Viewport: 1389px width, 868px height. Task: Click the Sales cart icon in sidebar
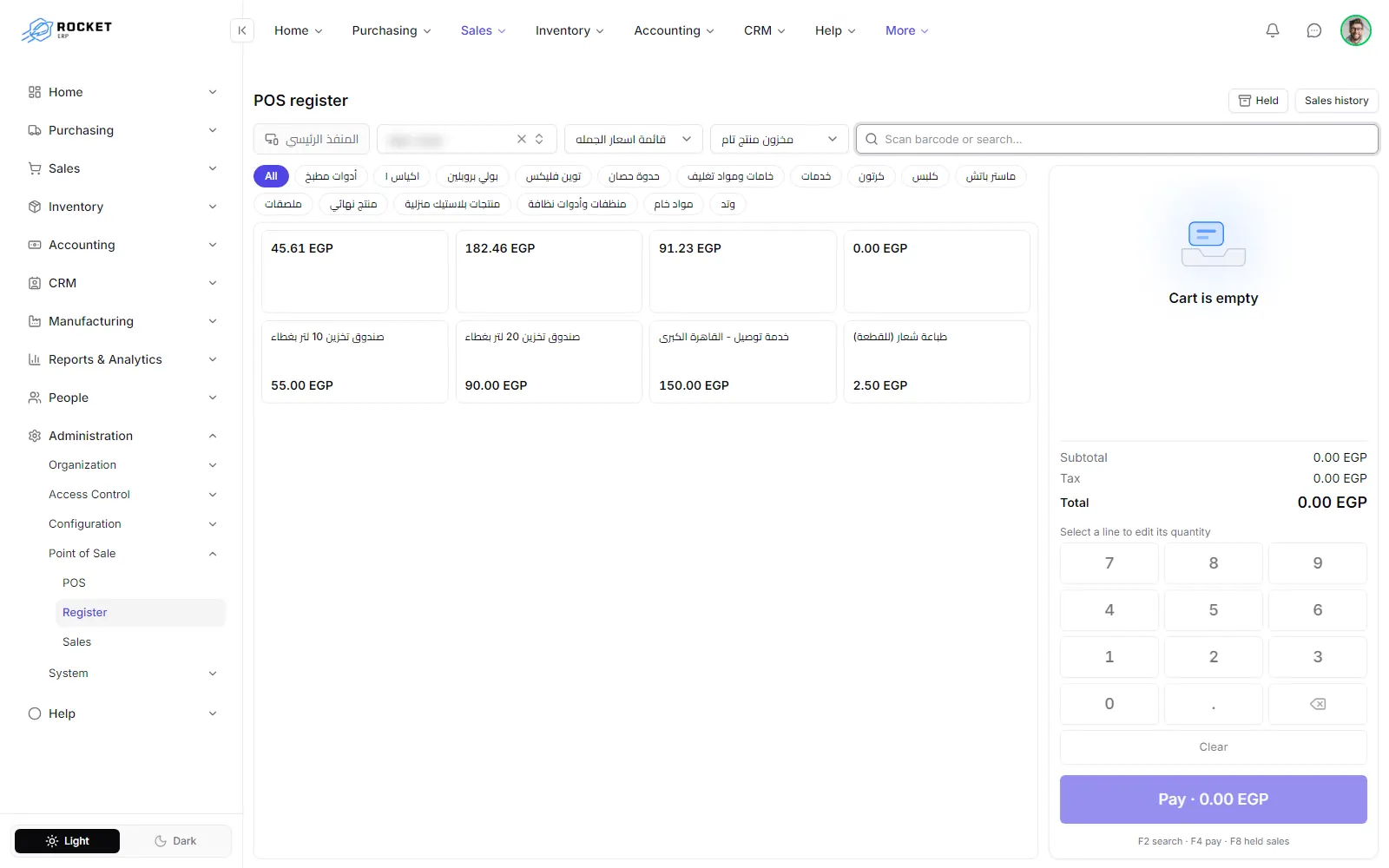pos(35,168)
